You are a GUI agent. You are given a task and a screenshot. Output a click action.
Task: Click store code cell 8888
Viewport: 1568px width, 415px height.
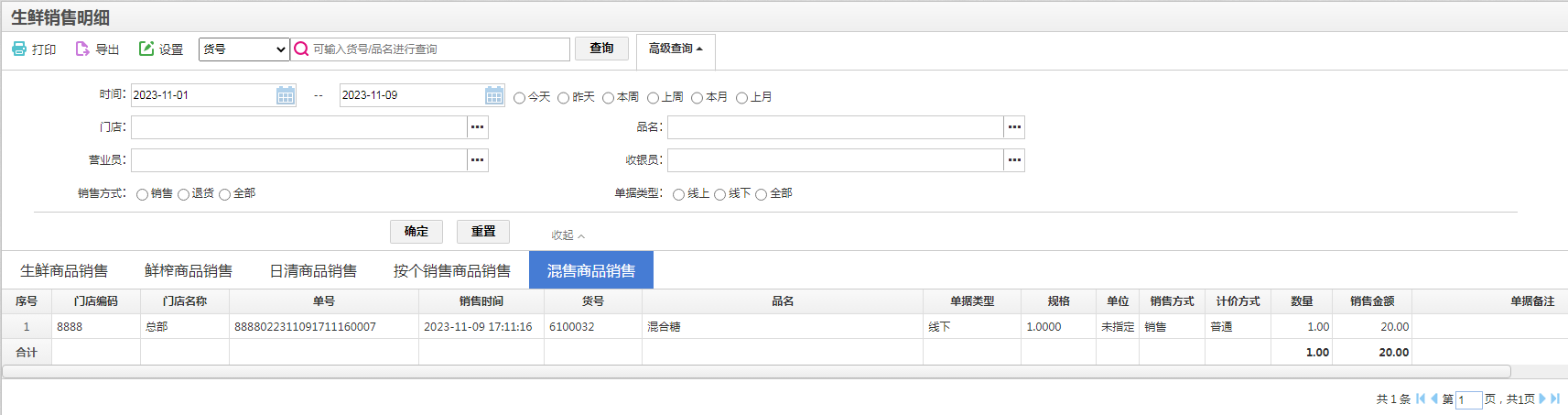click(96, 327)
